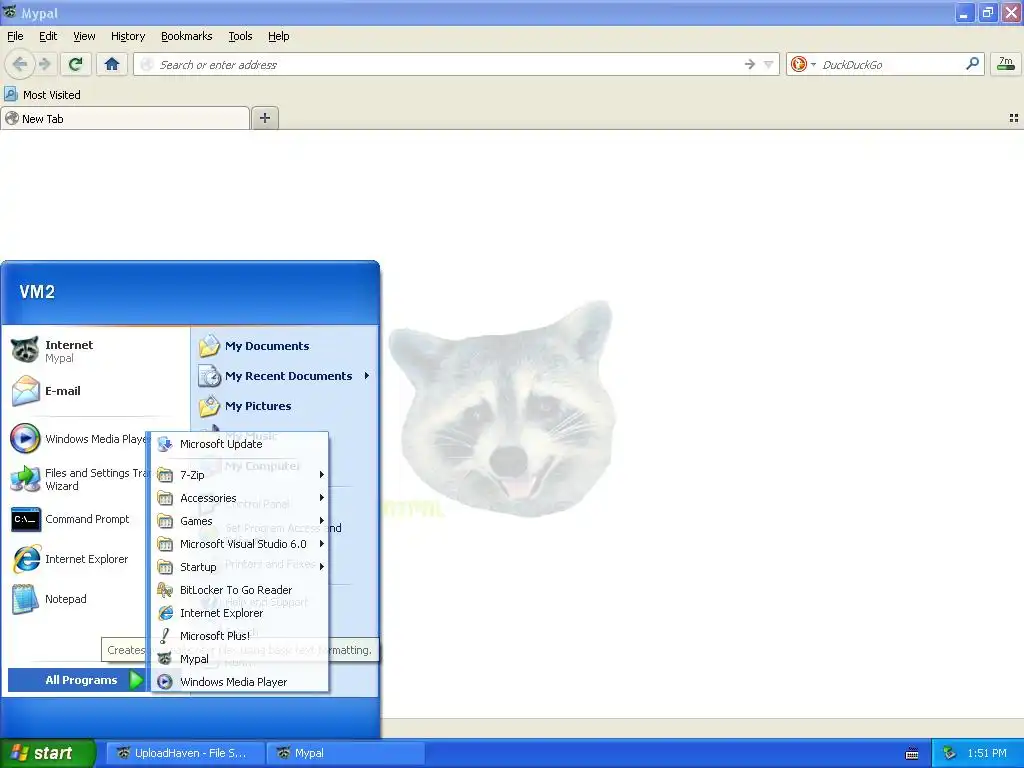The image size is (1024, 768).
Task: Open Files and Settings Transfer Wizard
Action: pyautogui.click(x=78, y=479)
